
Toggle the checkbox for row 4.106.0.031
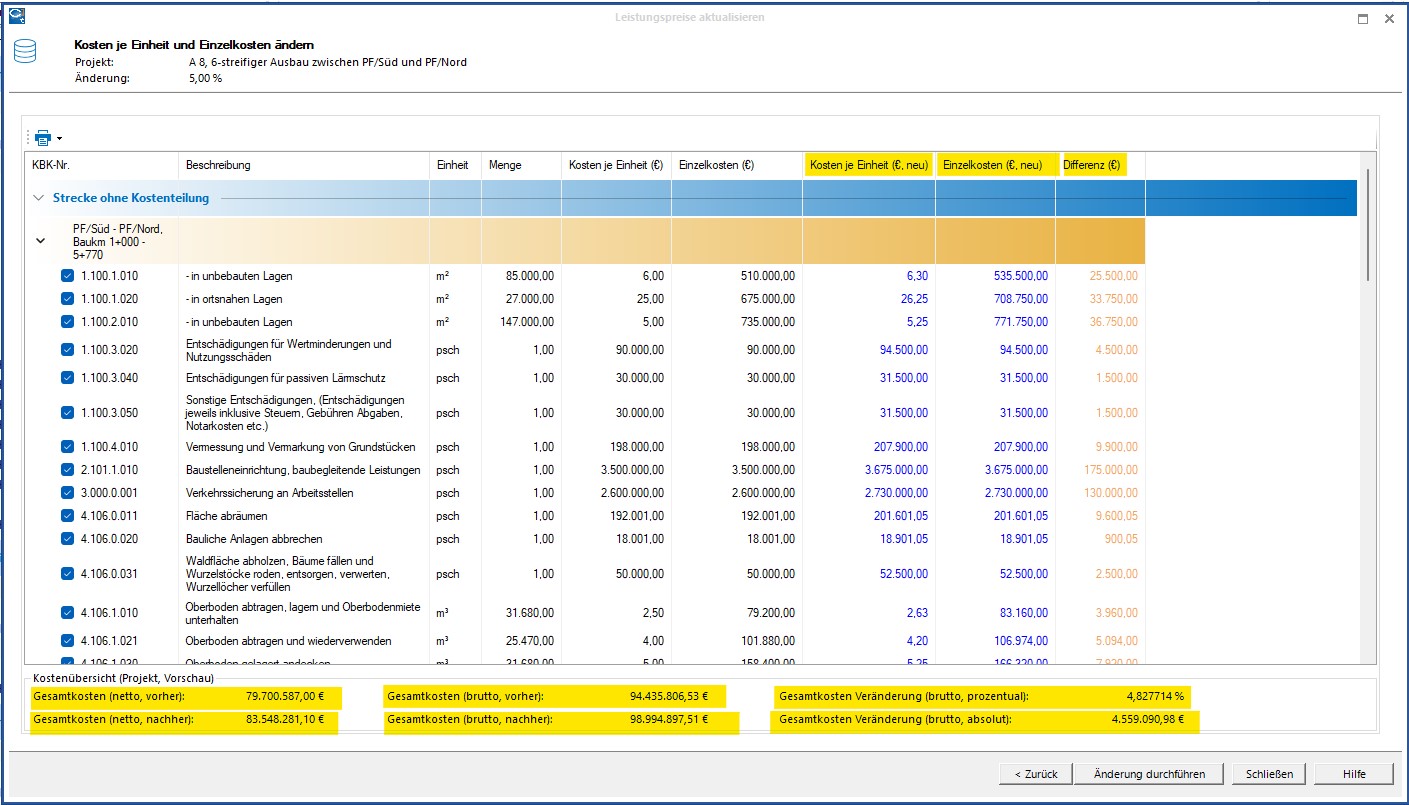point(67,574)
